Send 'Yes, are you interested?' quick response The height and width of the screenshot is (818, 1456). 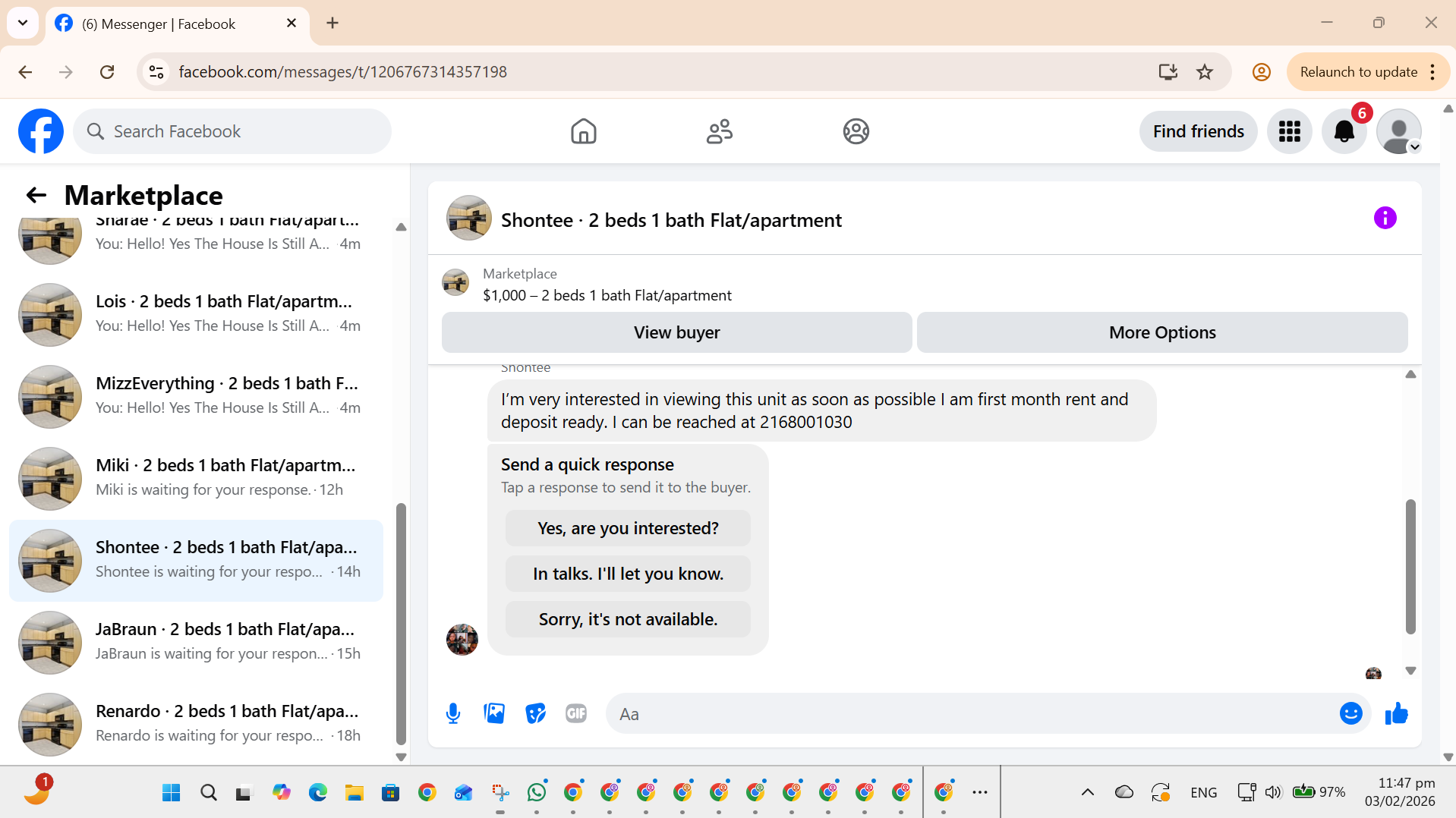[x=628, y=528]
